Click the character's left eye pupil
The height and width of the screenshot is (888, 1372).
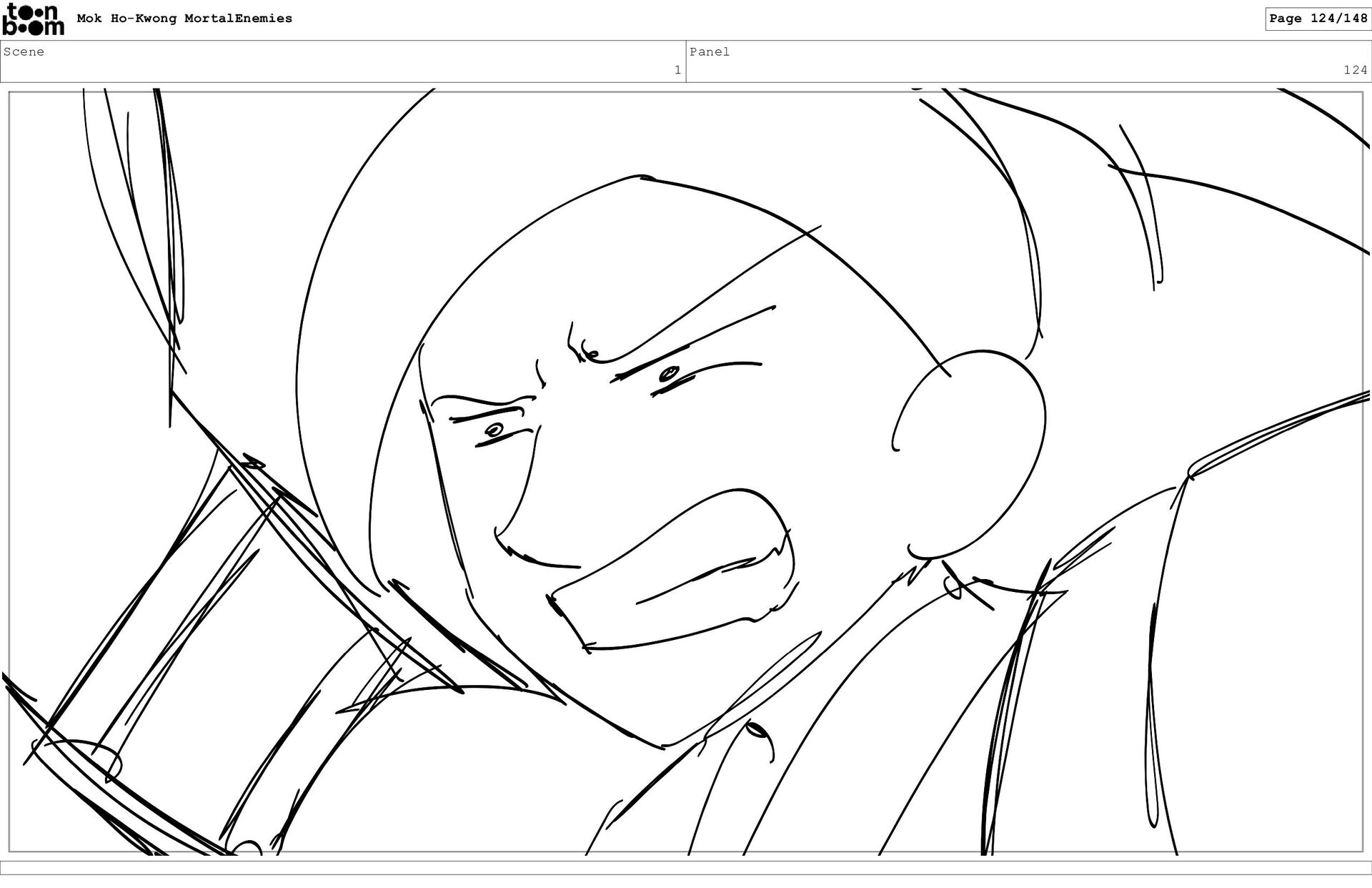pos(494,430)
